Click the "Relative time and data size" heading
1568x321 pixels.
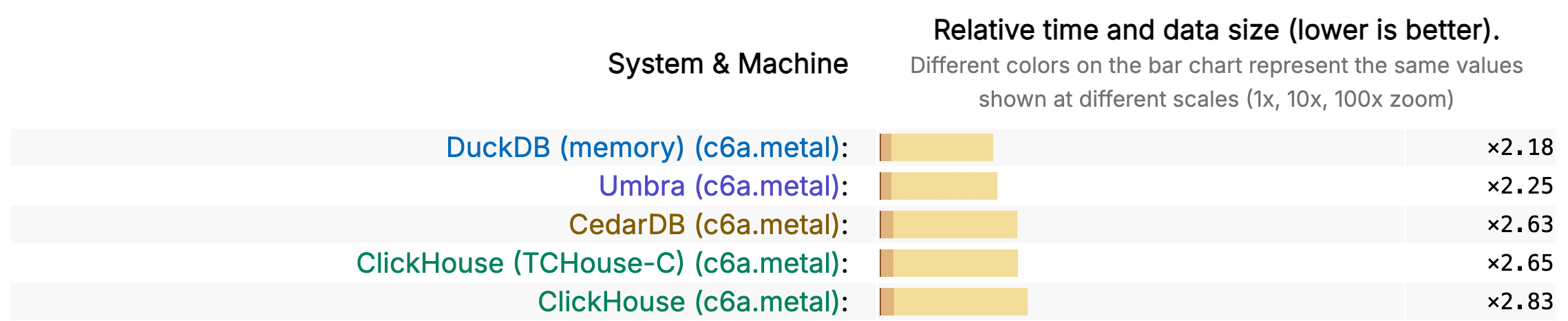click(x=1216, y=30)
